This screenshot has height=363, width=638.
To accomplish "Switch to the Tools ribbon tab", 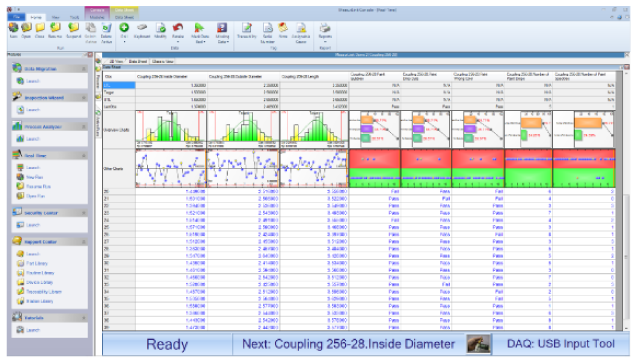I will pos(74,17).
